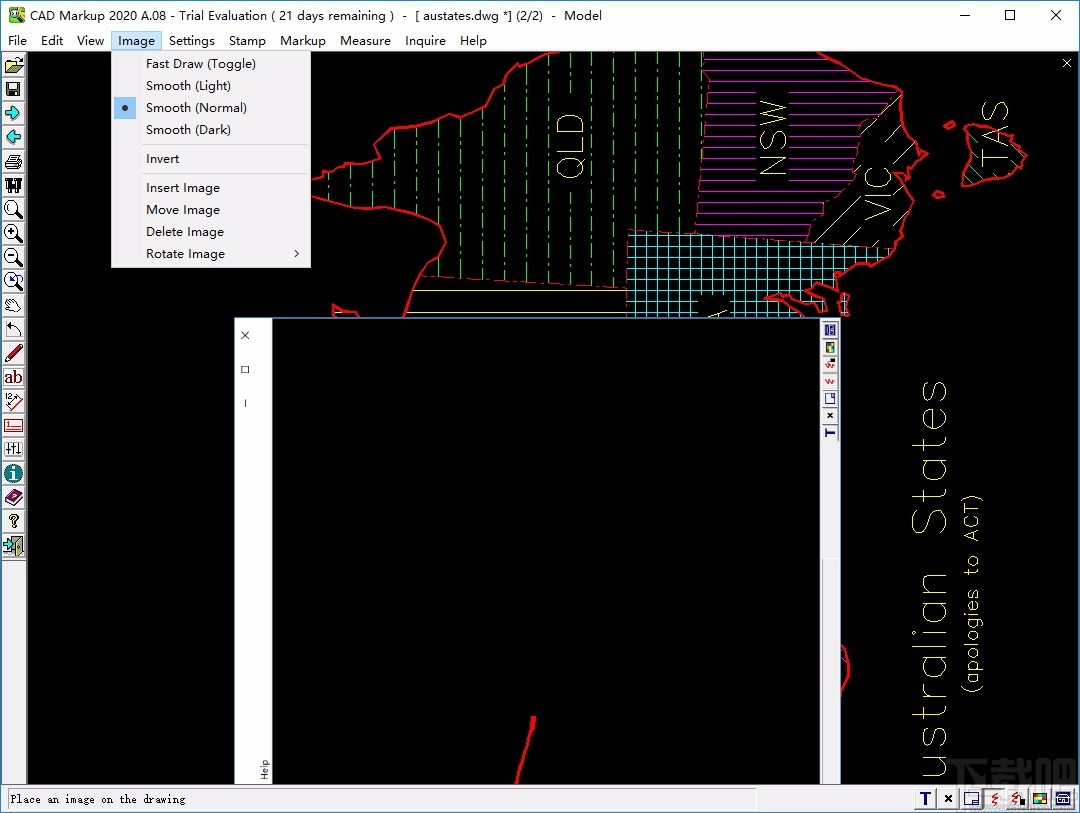Open the Stamp menu
1080x813 pixels.
[247, 40]
